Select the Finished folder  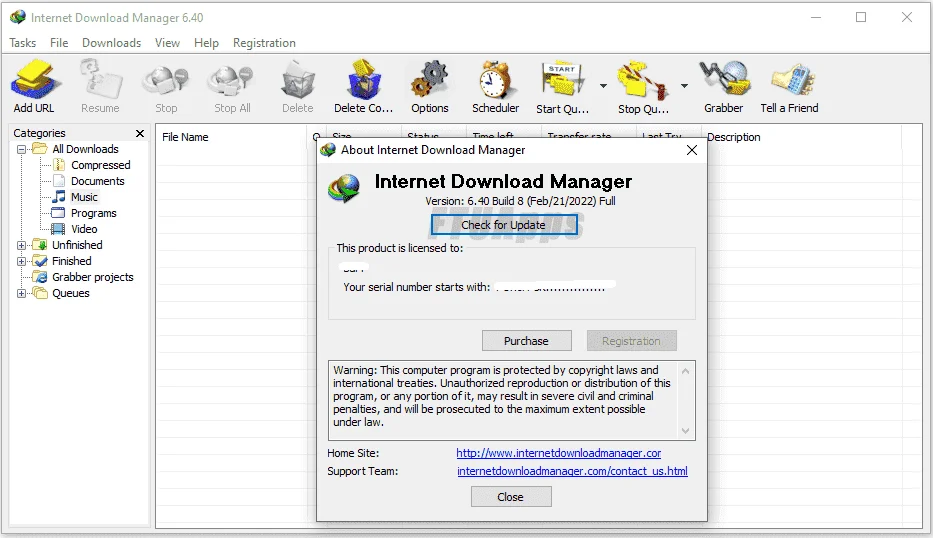click(x=71, y=261)
